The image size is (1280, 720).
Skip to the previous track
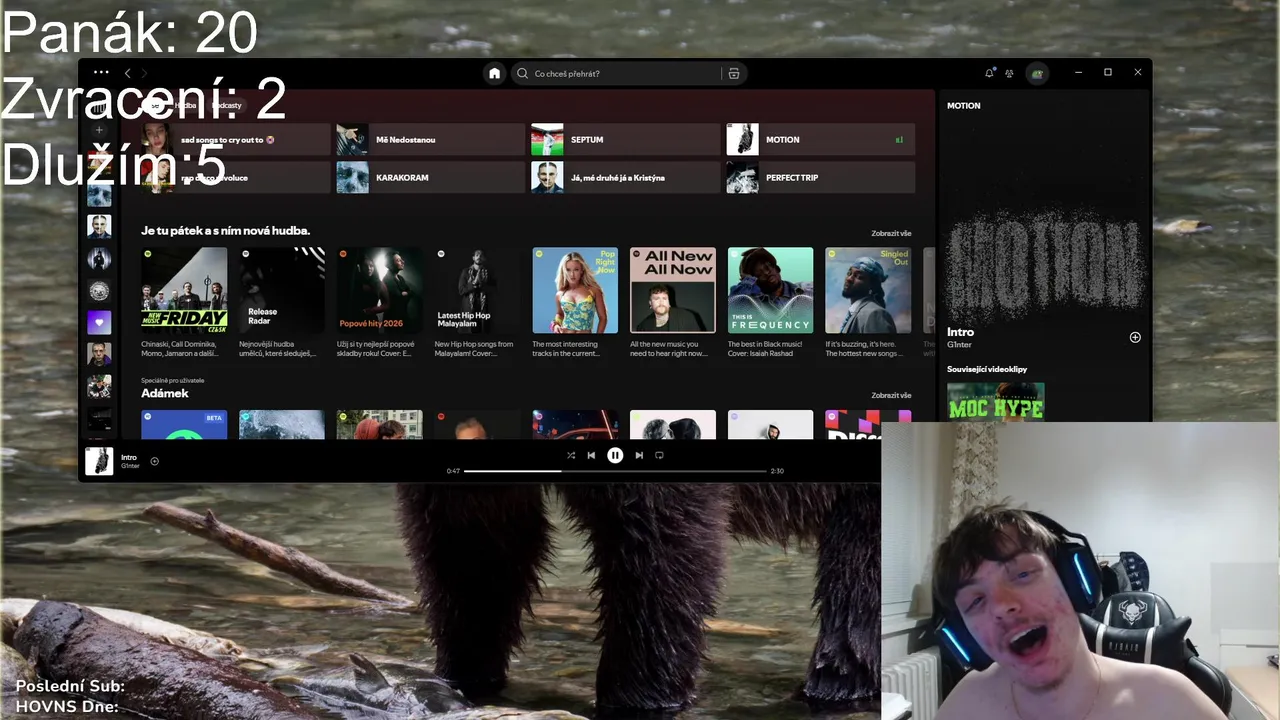[x=591, y=455]
